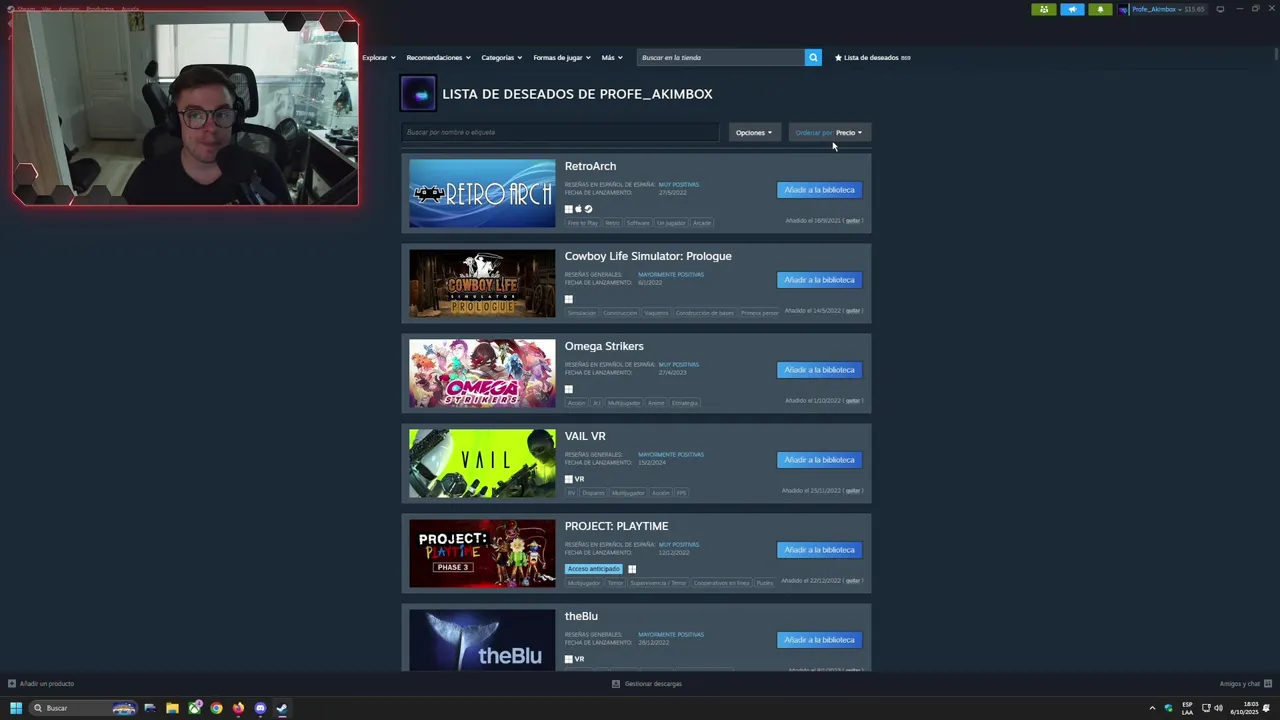Viewport: 1280px width, 720px height.
Task: Click the Windows icon in PROJECT: PLAYTIME row
Action: (632, 569)
